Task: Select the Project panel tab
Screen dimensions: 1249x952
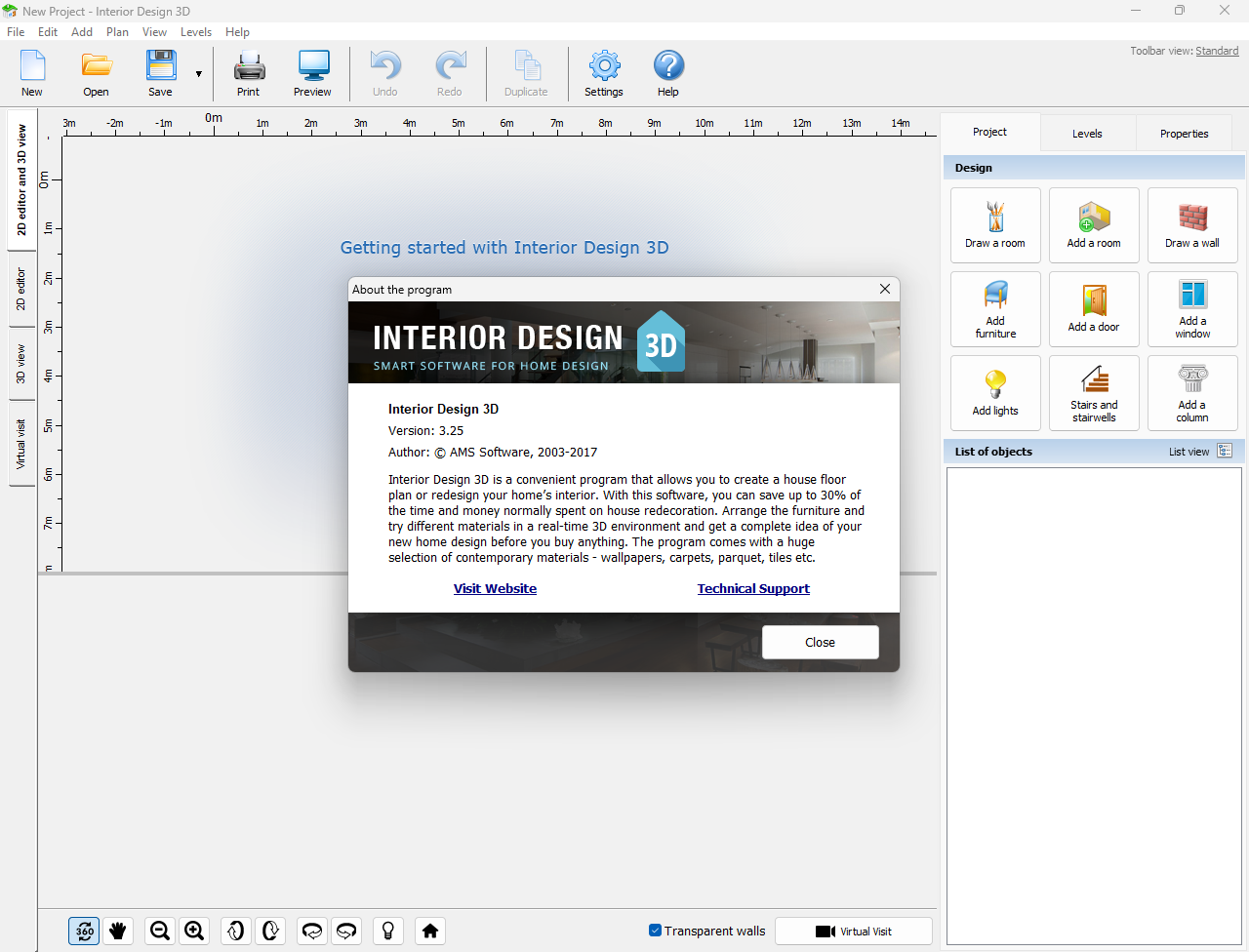Action: tap(989, 132)
